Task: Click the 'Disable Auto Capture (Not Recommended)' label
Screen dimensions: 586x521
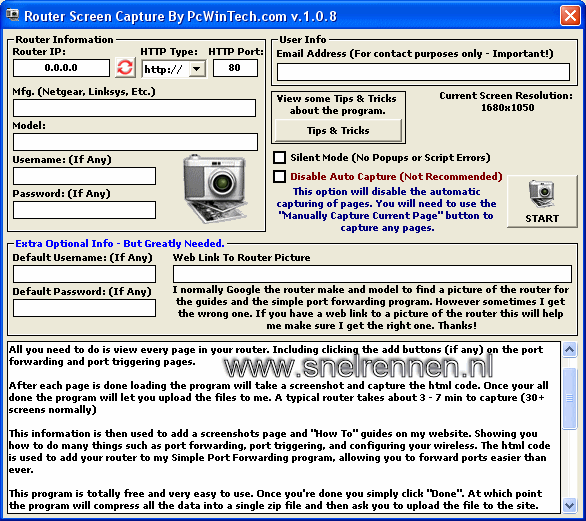Action: coord(396,176)
